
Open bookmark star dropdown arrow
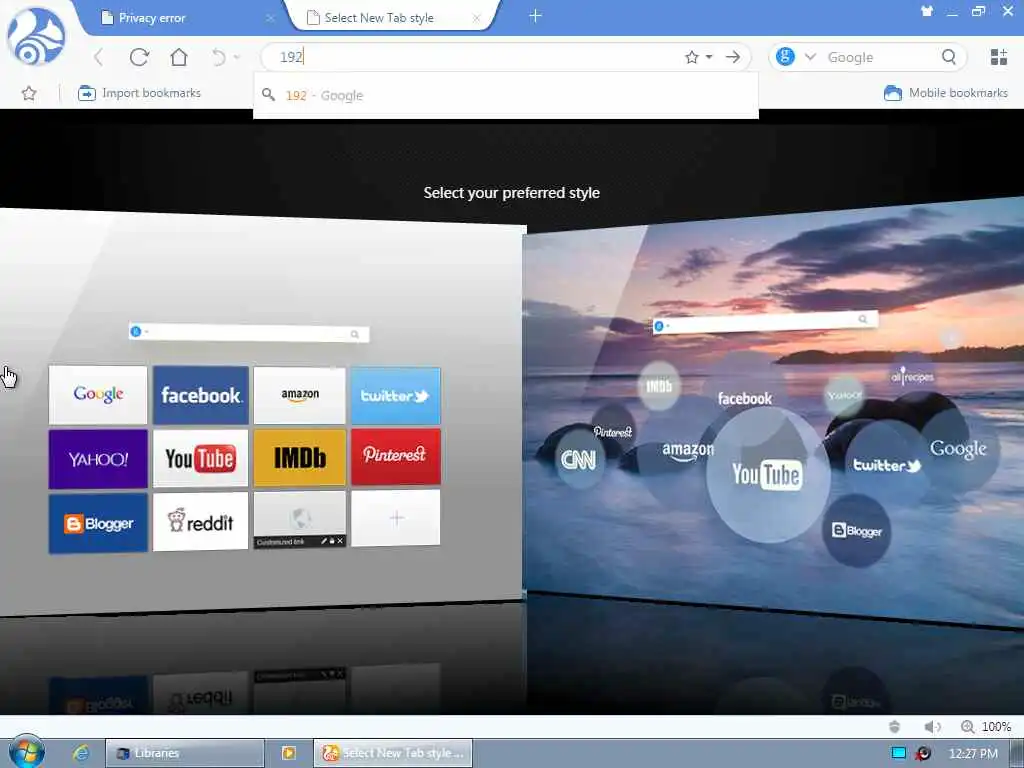pyautogui.click(x=709, y=57)
